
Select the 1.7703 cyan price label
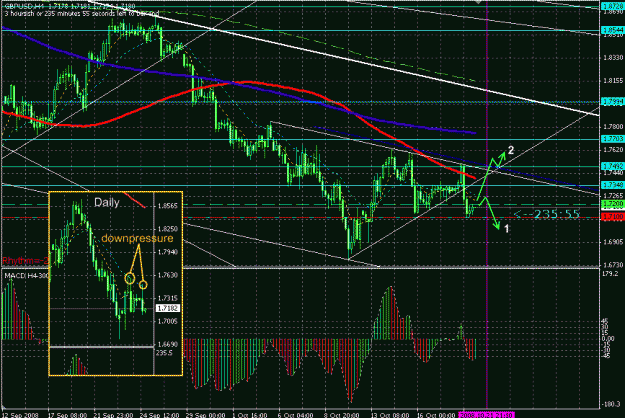click(x=613, y=139)
